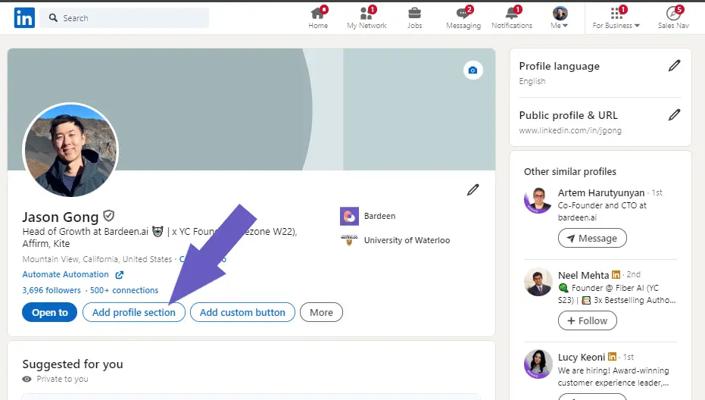705x400 pixels.
Task: Edit Public profile & URL pencil icon
Action: click(x=674, y=115)
